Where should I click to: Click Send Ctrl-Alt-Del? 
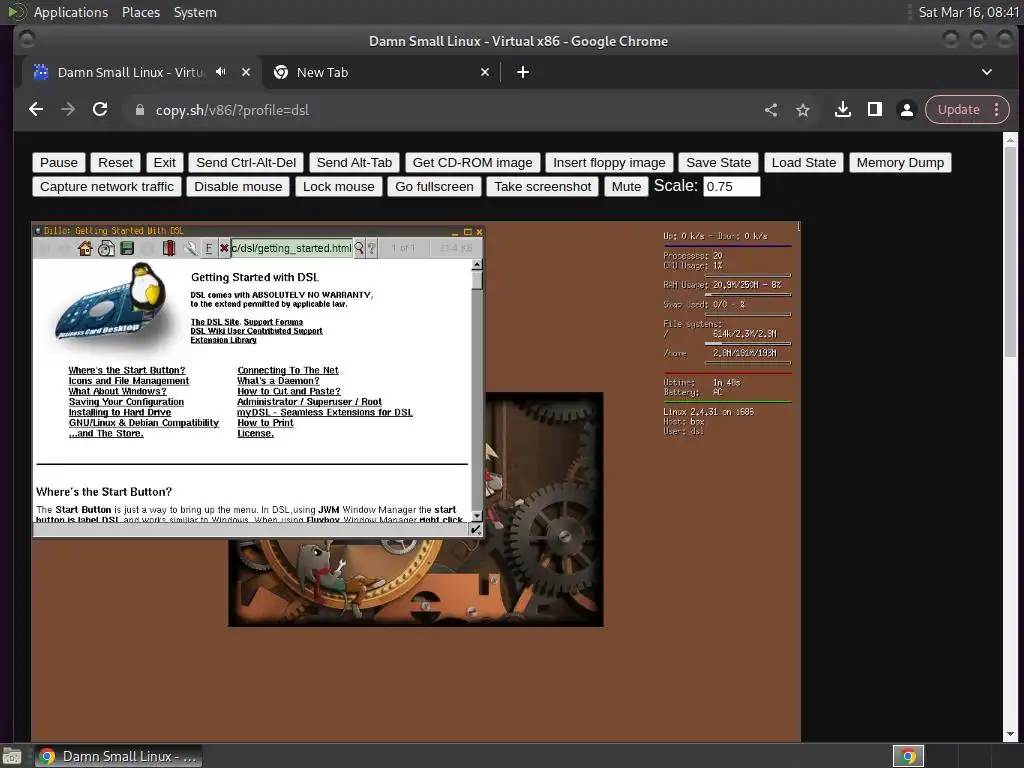pyautogui.click(x=246, y=163)
